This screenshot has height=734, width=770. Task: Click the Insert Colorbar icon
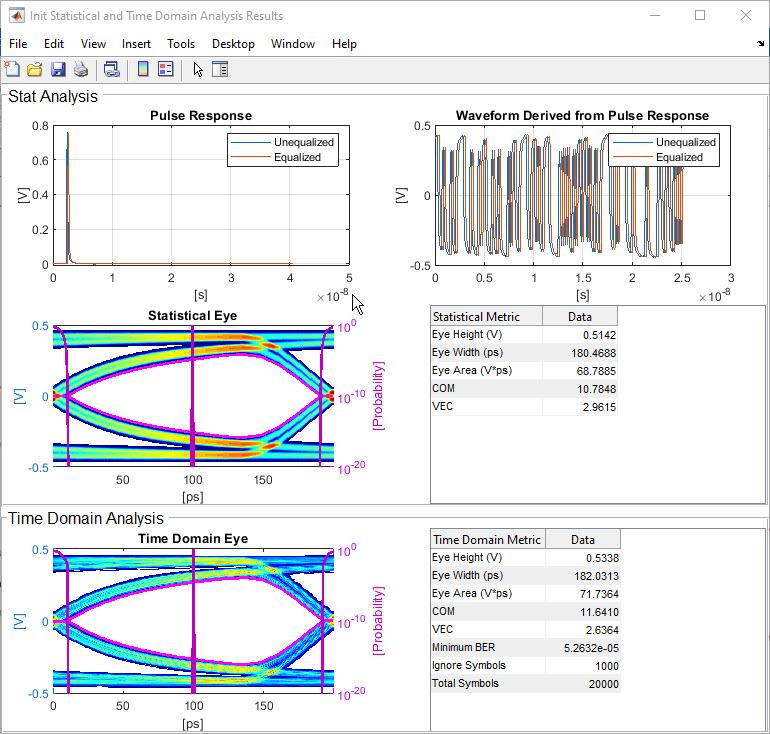[x=143, y=69]
